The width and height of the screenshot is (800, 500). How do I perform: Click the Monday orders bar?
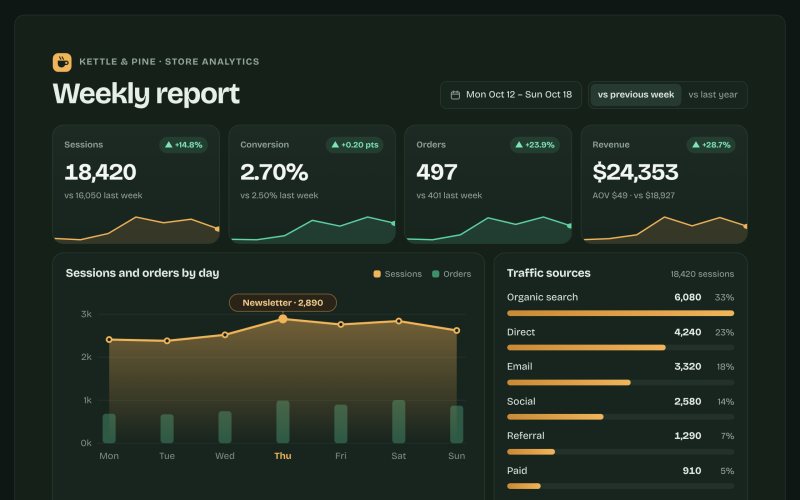click(109, 428)
